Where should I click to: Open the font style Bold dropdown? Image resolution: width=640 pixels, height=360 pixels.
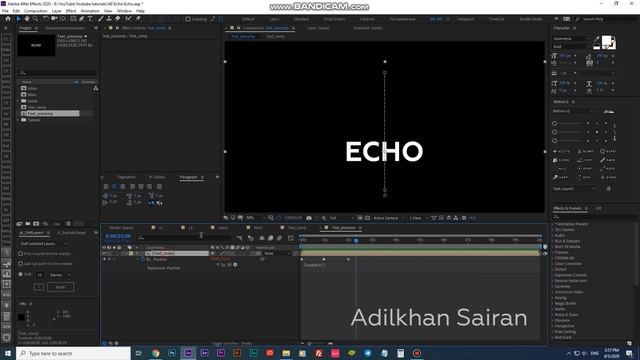point(572,47)
